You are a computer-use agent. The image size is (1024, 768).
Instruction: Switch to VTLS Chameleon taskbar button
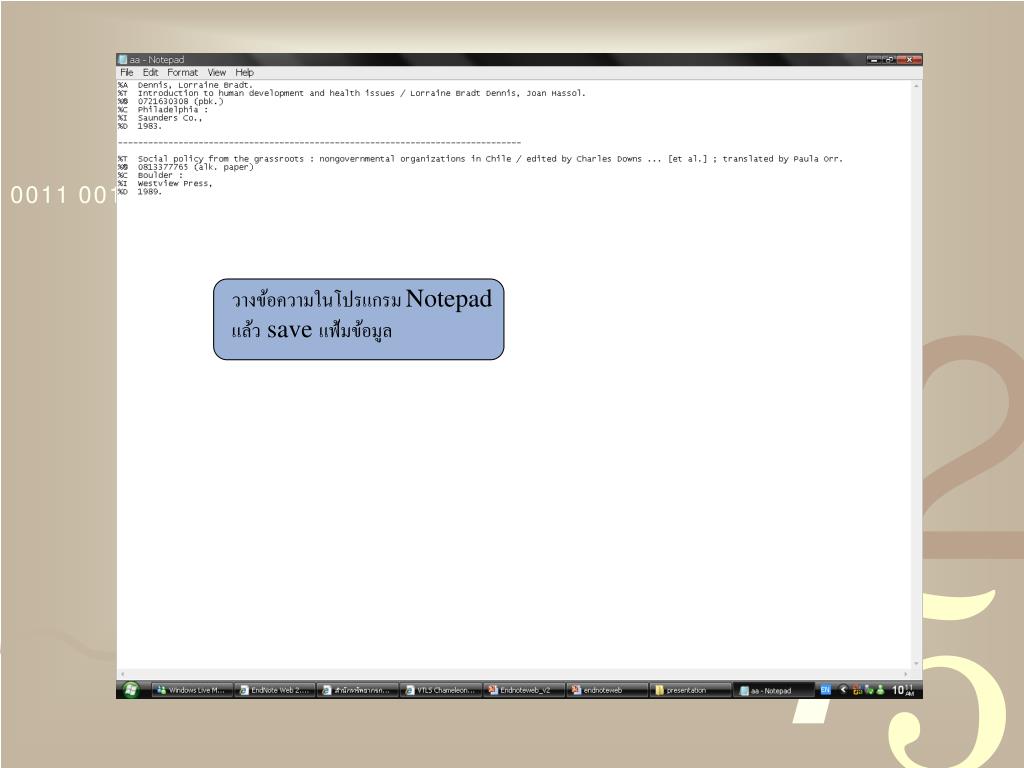click(x=441, y=690)
